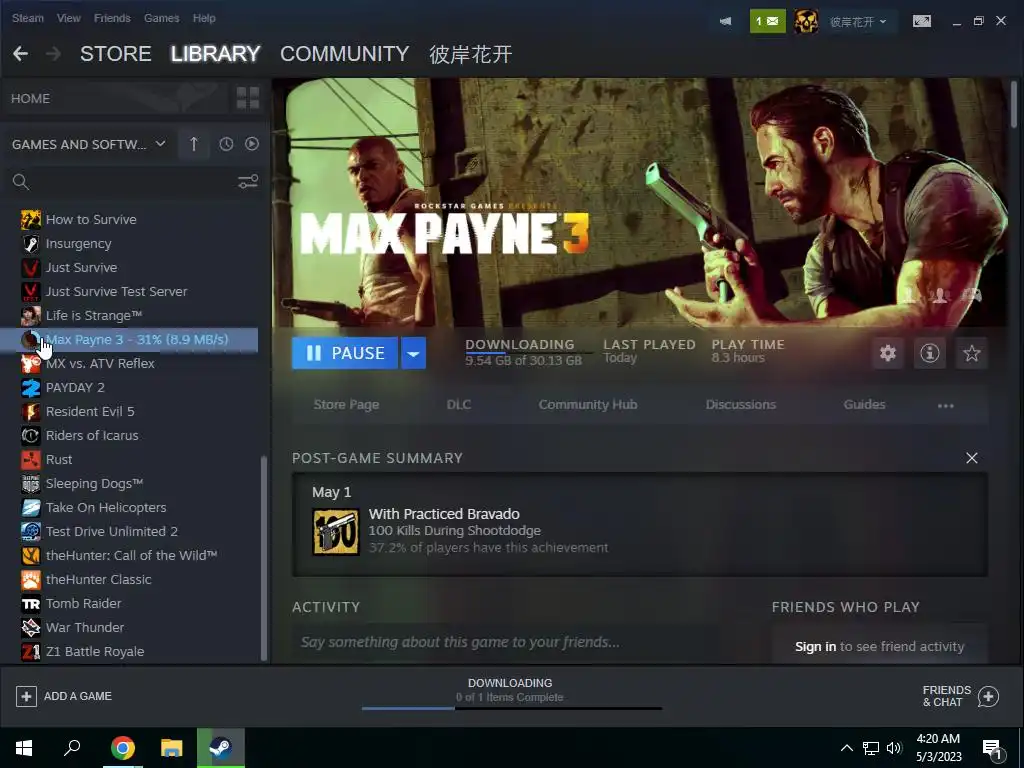Toggle ready-to-play filter icon
Viewport: 1024px width, 768px height.
251,144
